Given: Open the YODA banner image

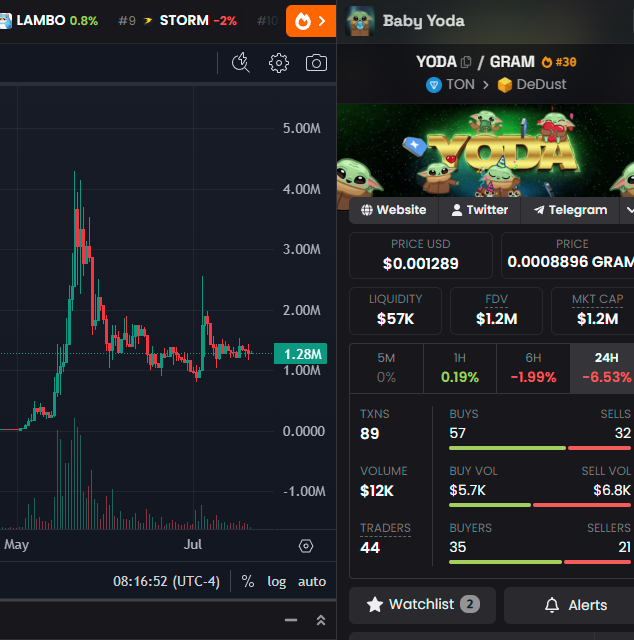Looking at the screenshot, I should pos(485,151).
